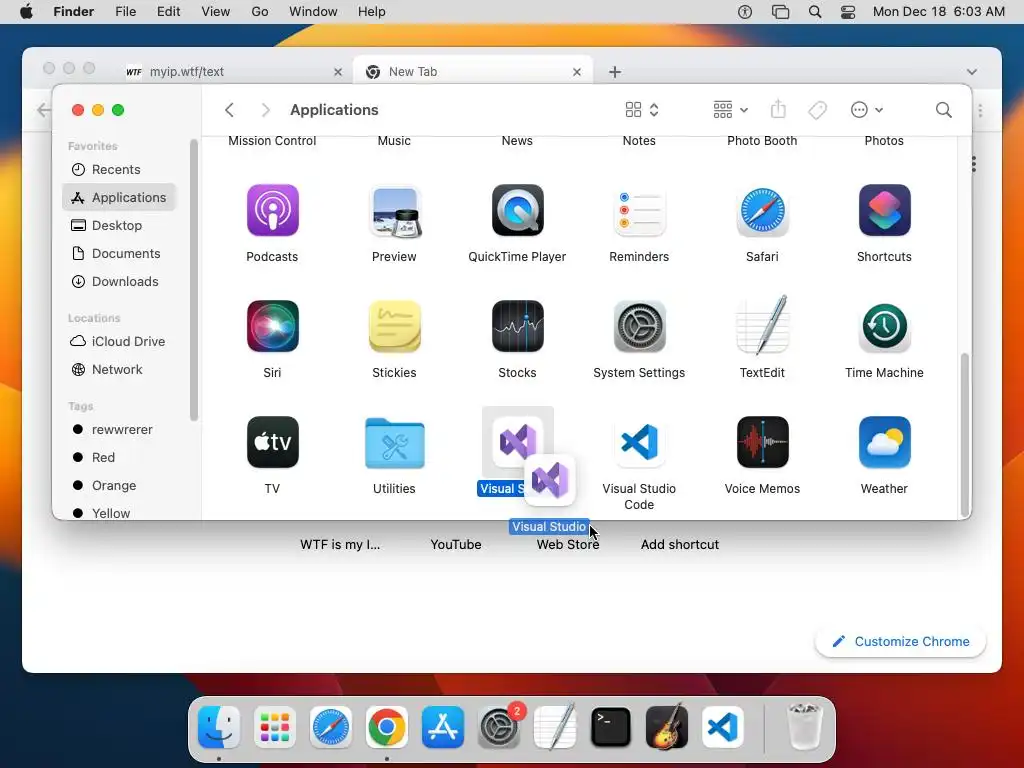Open Chrome from the Dock
Screen dimensions: 1024x768
click(x=387, y=727)
